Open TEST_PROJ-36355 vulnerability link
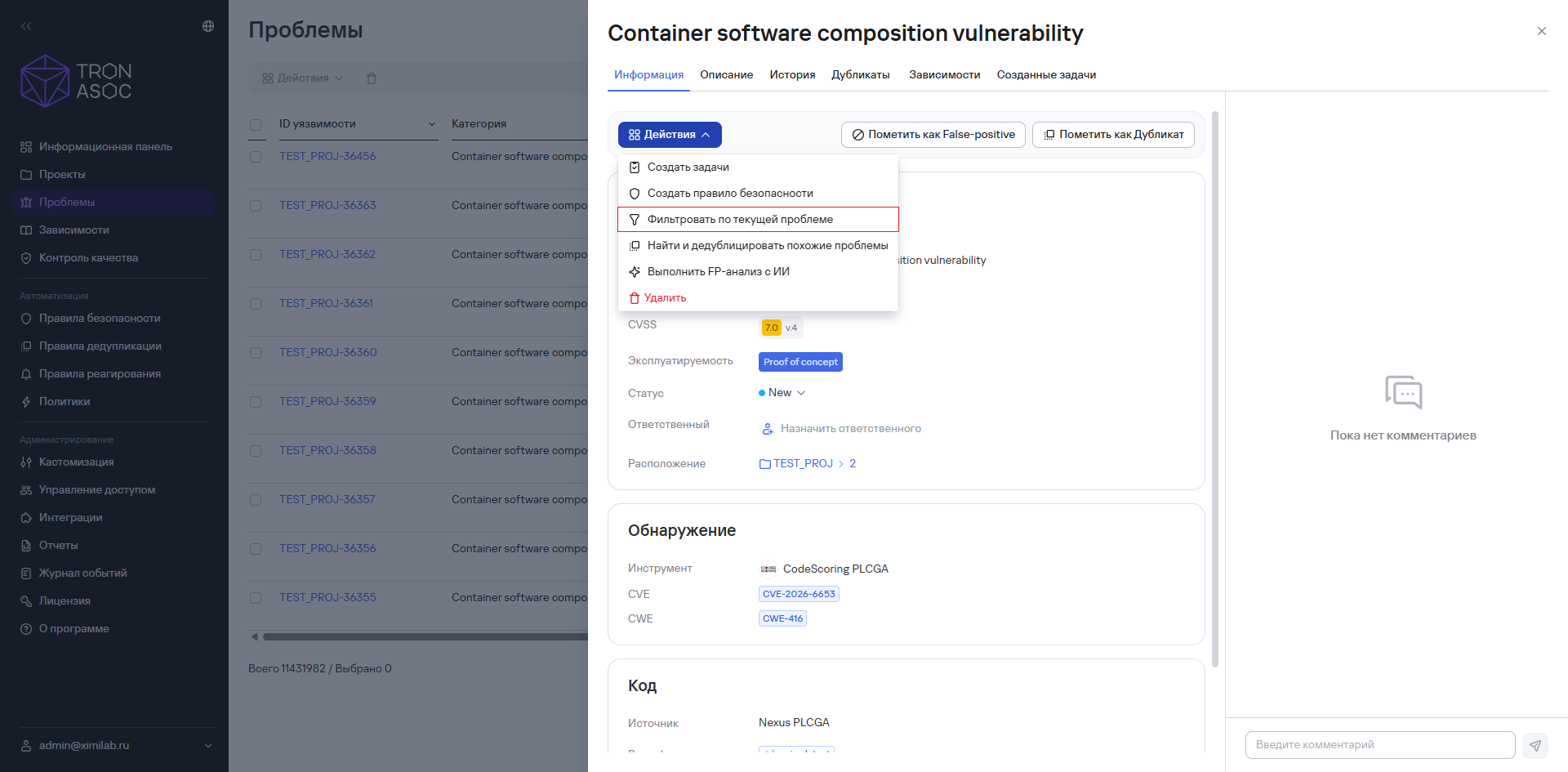 327,598
